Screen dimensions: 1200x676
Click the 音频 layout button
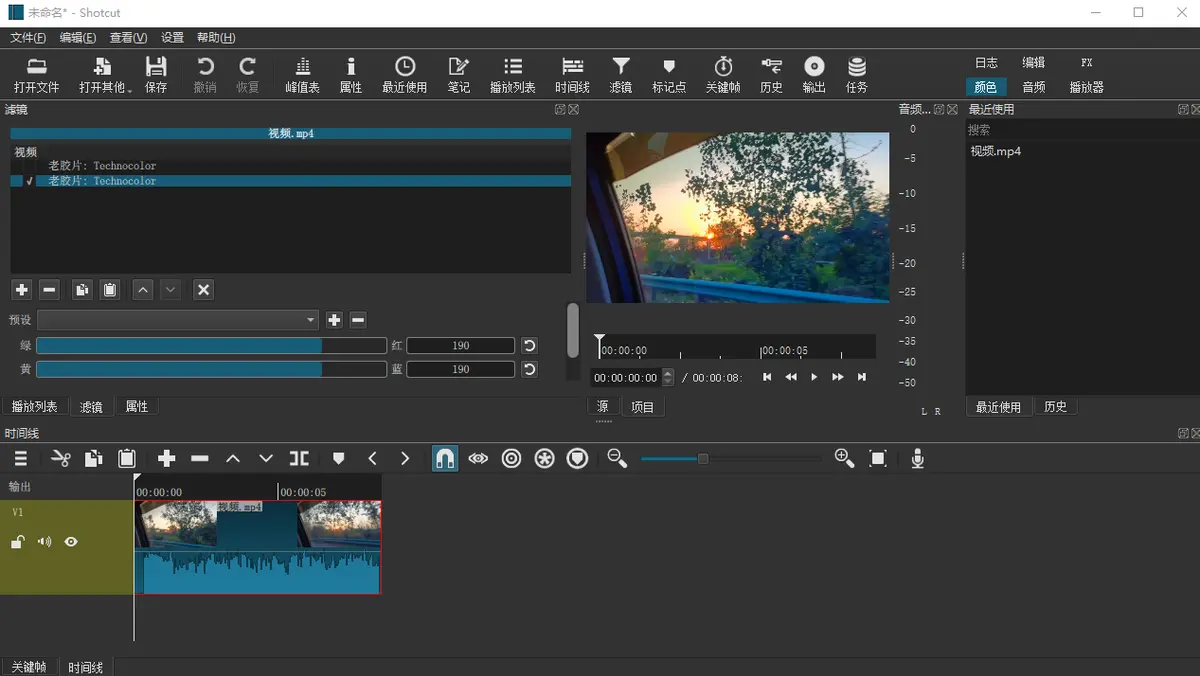point(1033,87)
